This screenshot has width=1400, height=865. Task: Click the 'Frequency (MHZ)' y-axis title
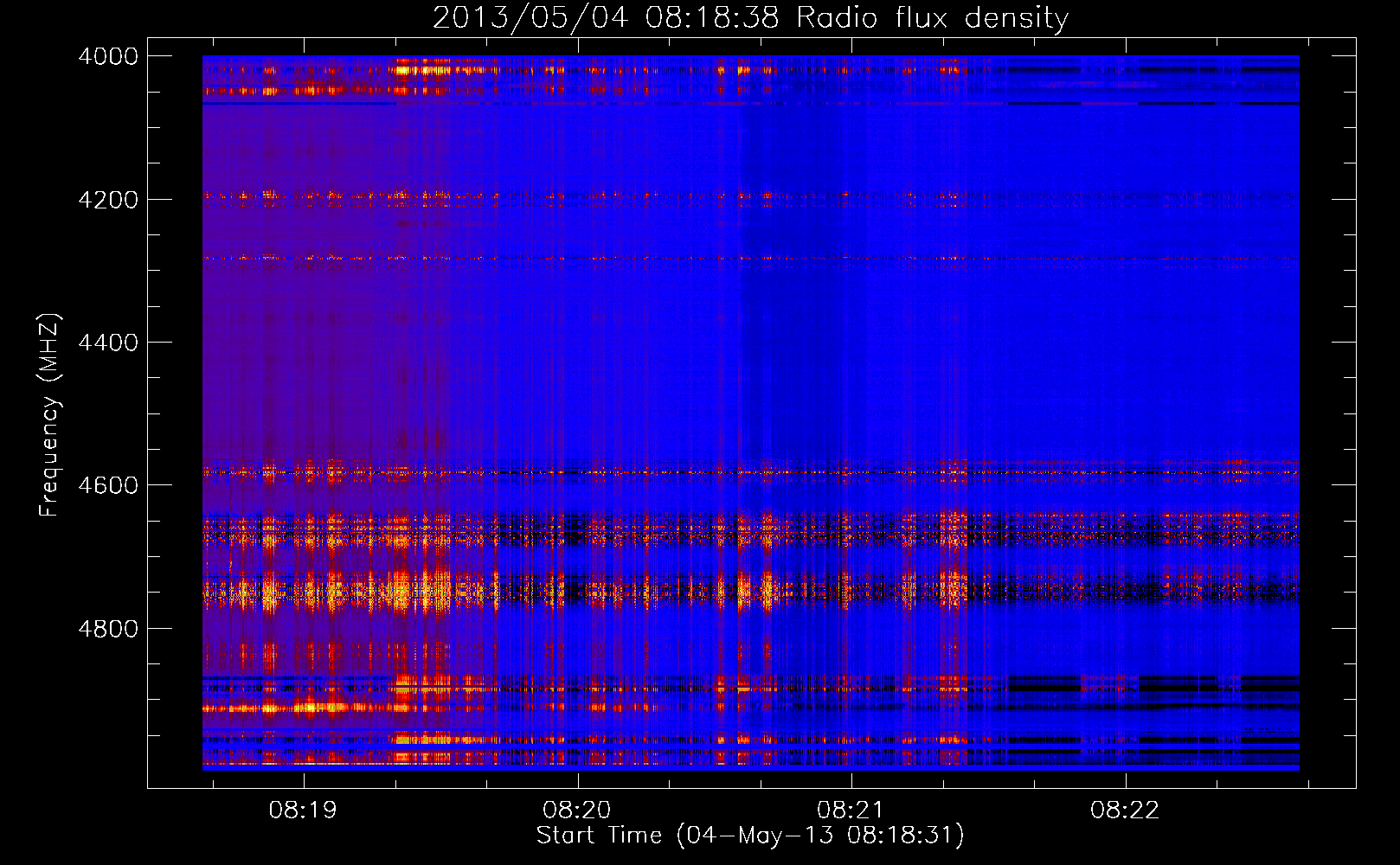(x=50, y=415)
